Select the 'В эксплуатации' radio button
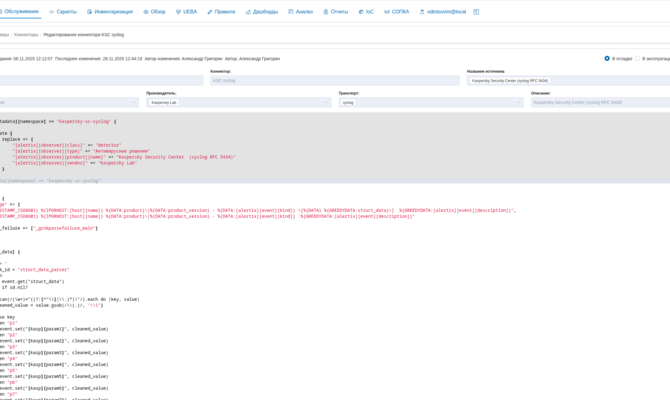Viewport: 670px width, 400px height. click(637, 59)
